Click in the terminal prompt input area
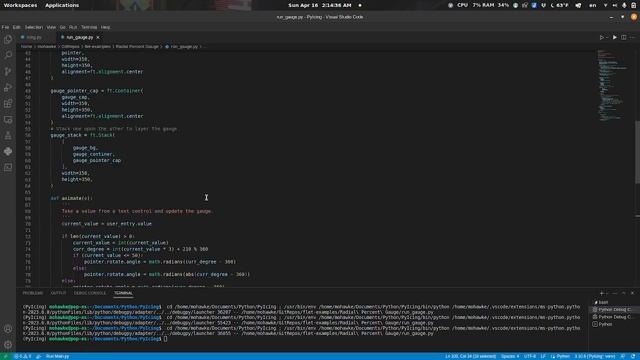Image resolution: width=640 pixels, height=360 pixels. pyautogui.click(x=165, y=339)
